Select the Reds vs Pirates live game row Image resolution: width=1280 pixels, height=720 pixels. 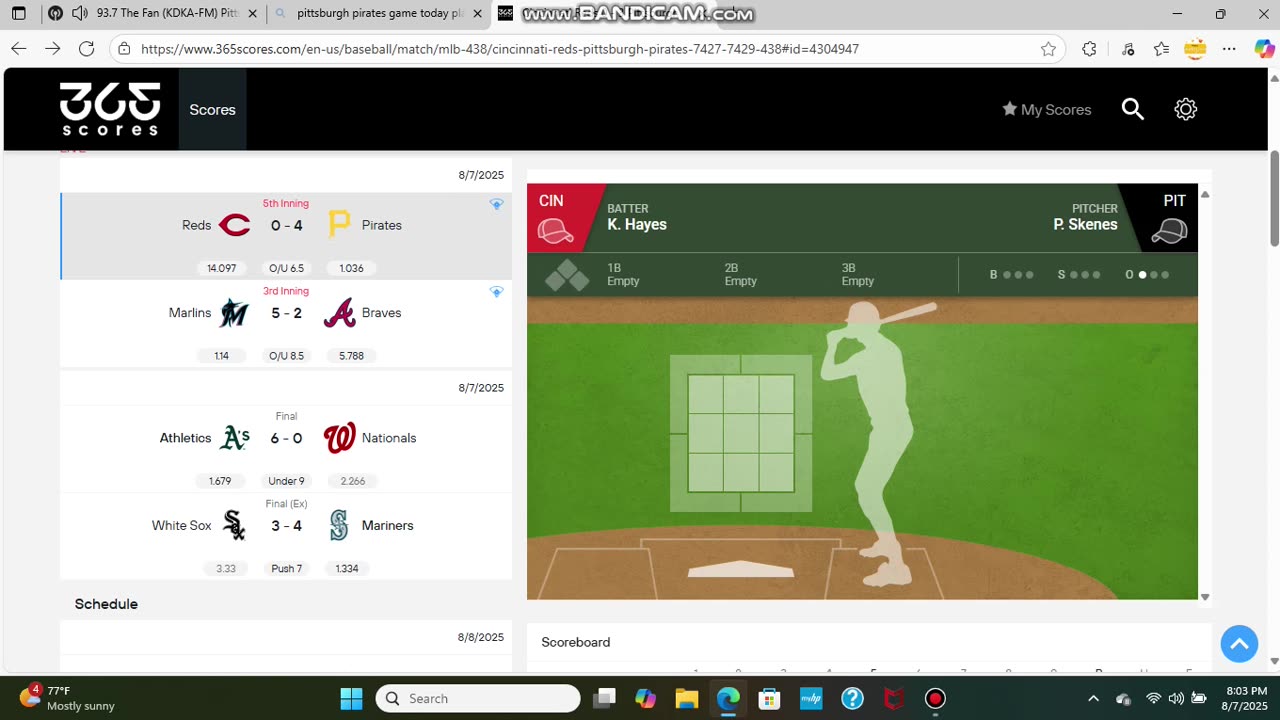coord(286,236)
